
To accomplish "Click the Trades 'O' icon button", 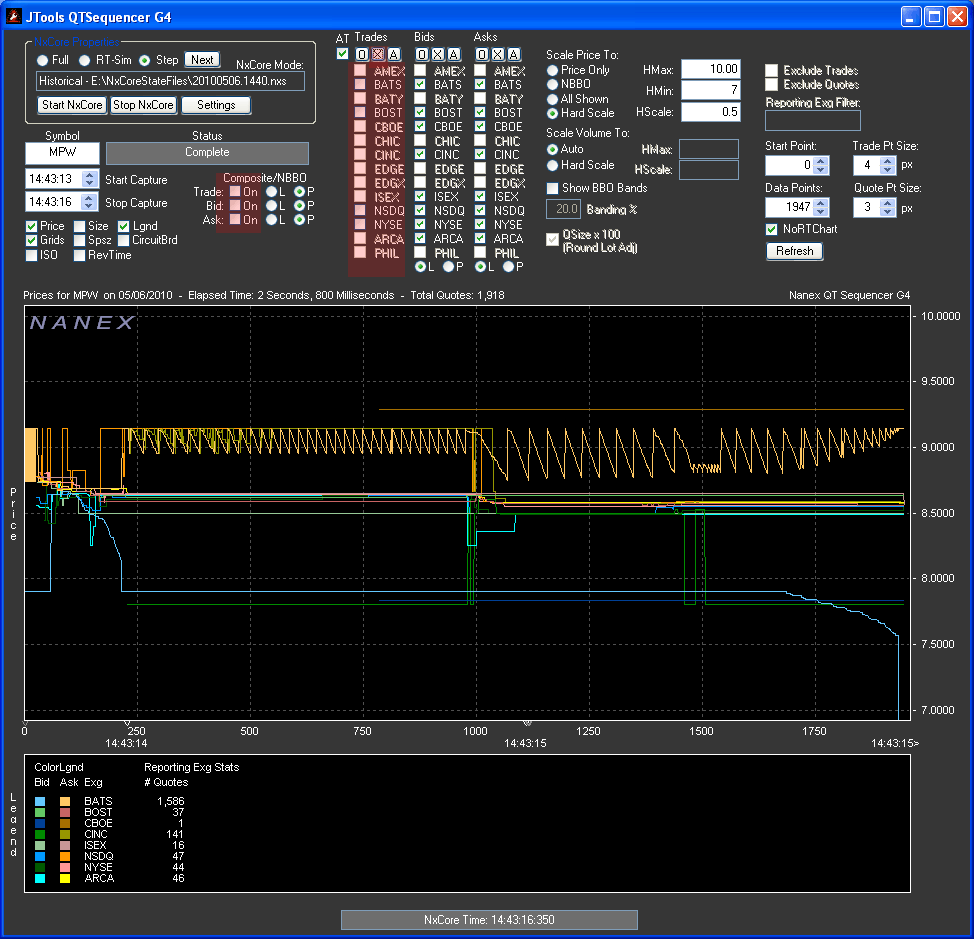I will point(362,55).
